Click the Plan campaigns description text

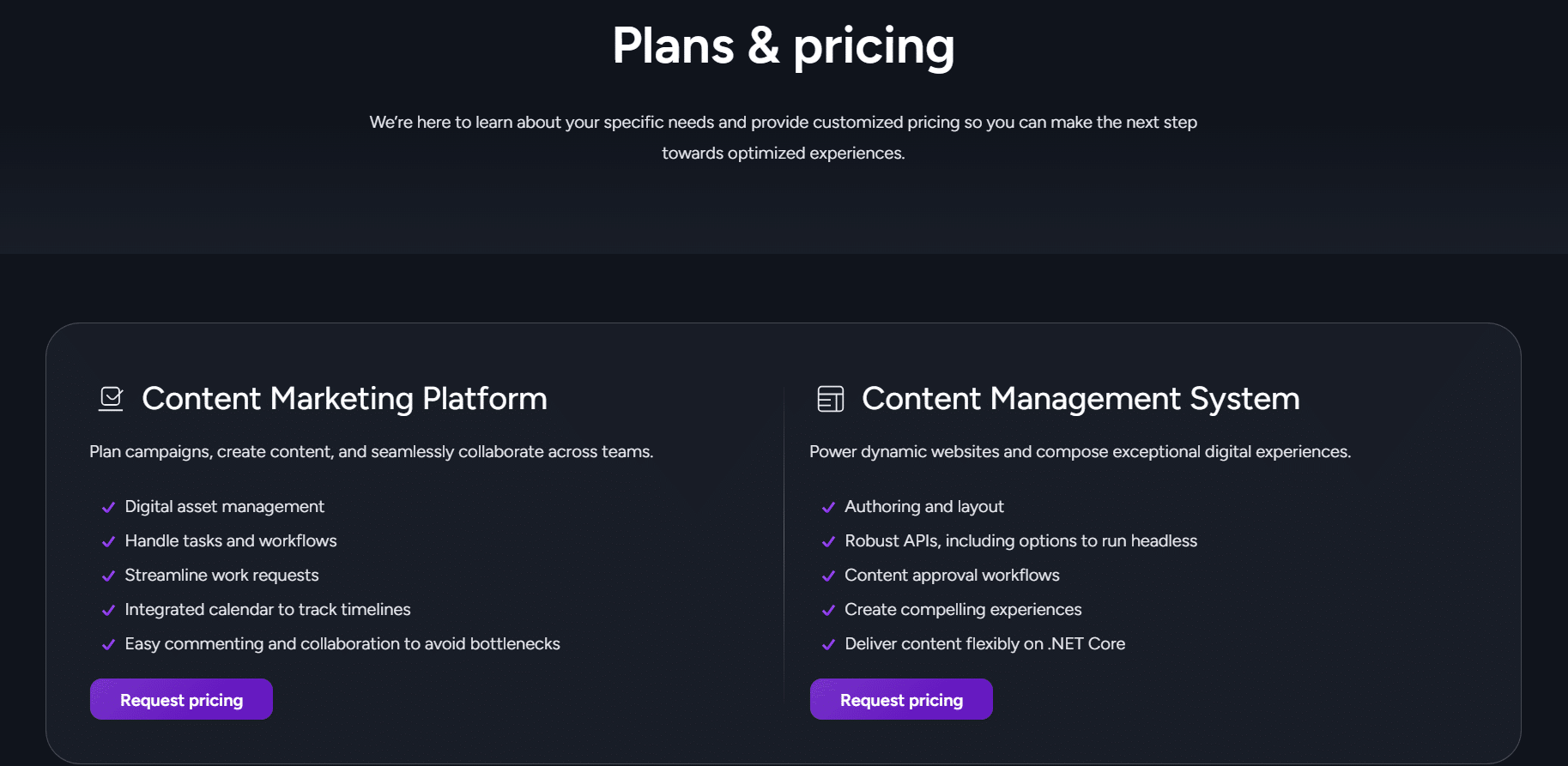(371, 451)
